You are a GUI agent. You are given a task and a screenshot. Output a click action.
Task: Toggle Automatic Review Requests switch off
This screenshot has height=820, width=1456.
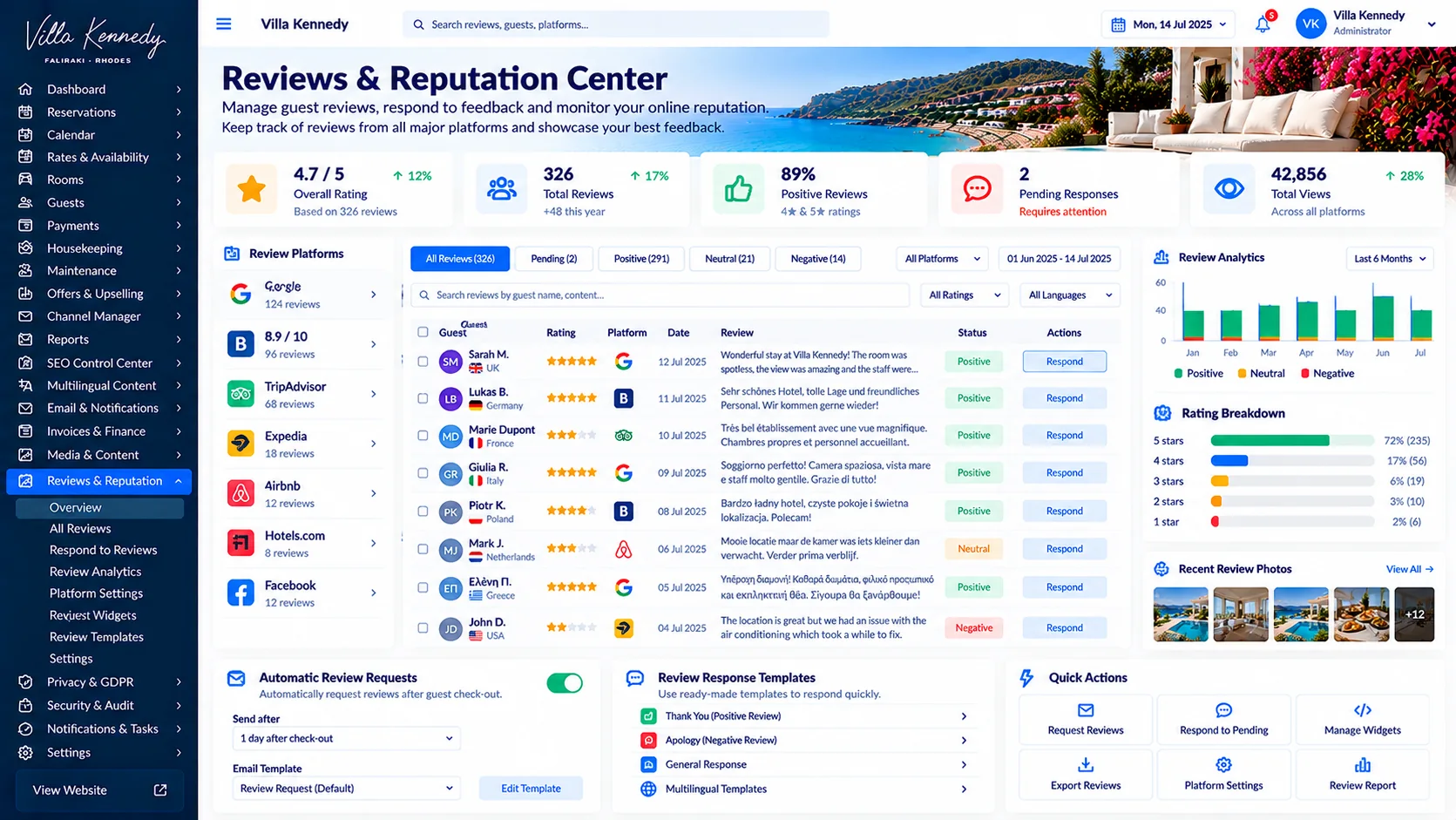565,683
